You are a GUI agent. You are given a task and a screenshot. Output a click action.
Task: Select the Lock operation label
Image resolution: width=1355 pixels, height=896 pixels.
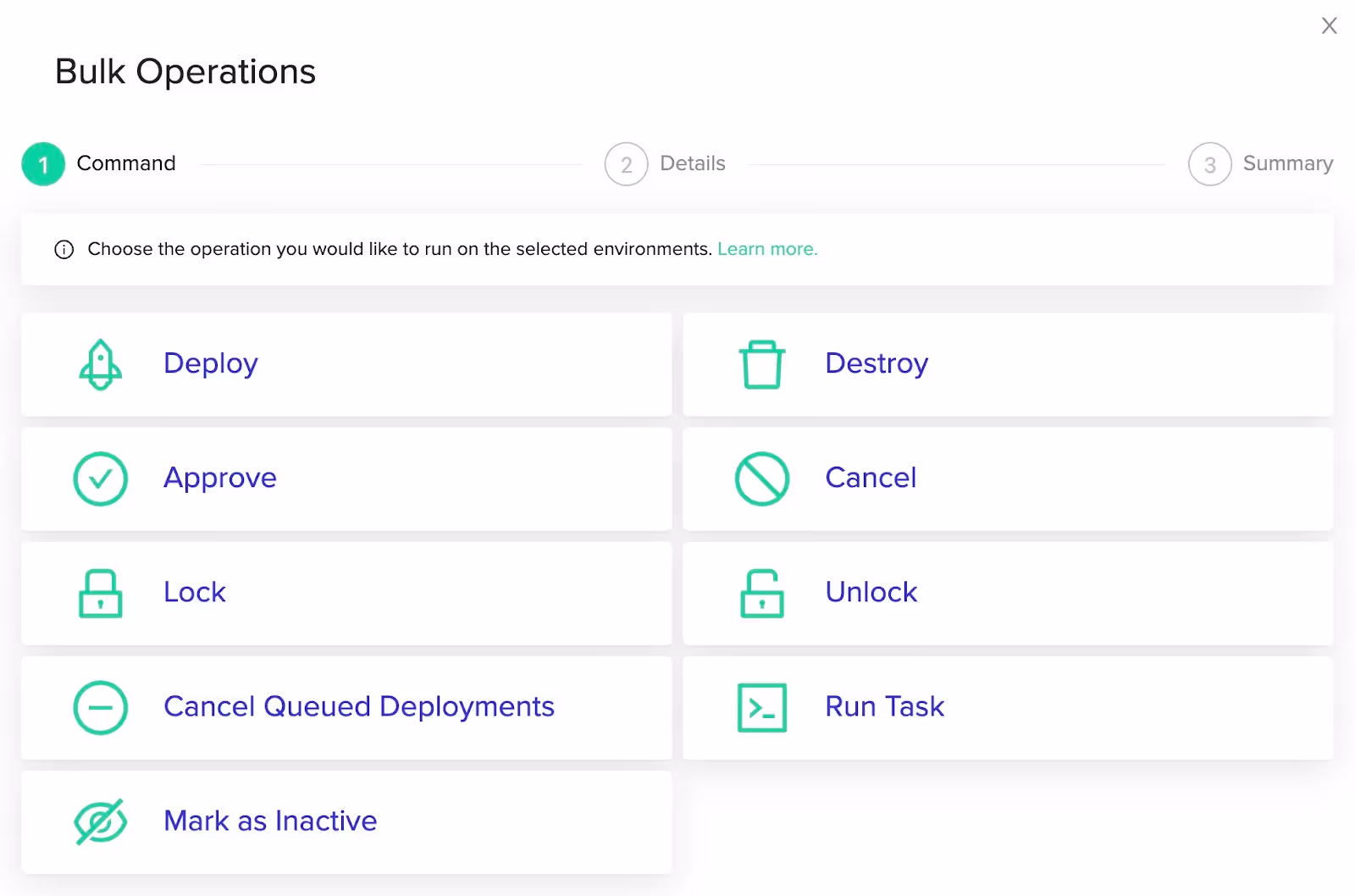pyautogui.click(x=195, y=592)
